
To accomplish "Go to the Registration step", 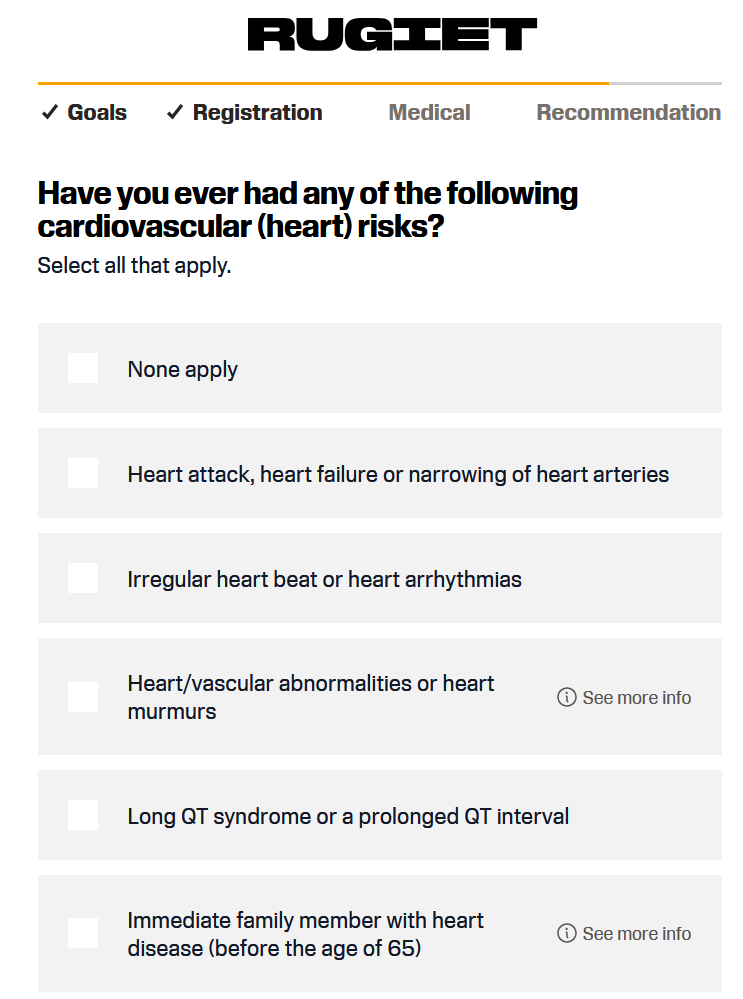I will coord(257,113).
